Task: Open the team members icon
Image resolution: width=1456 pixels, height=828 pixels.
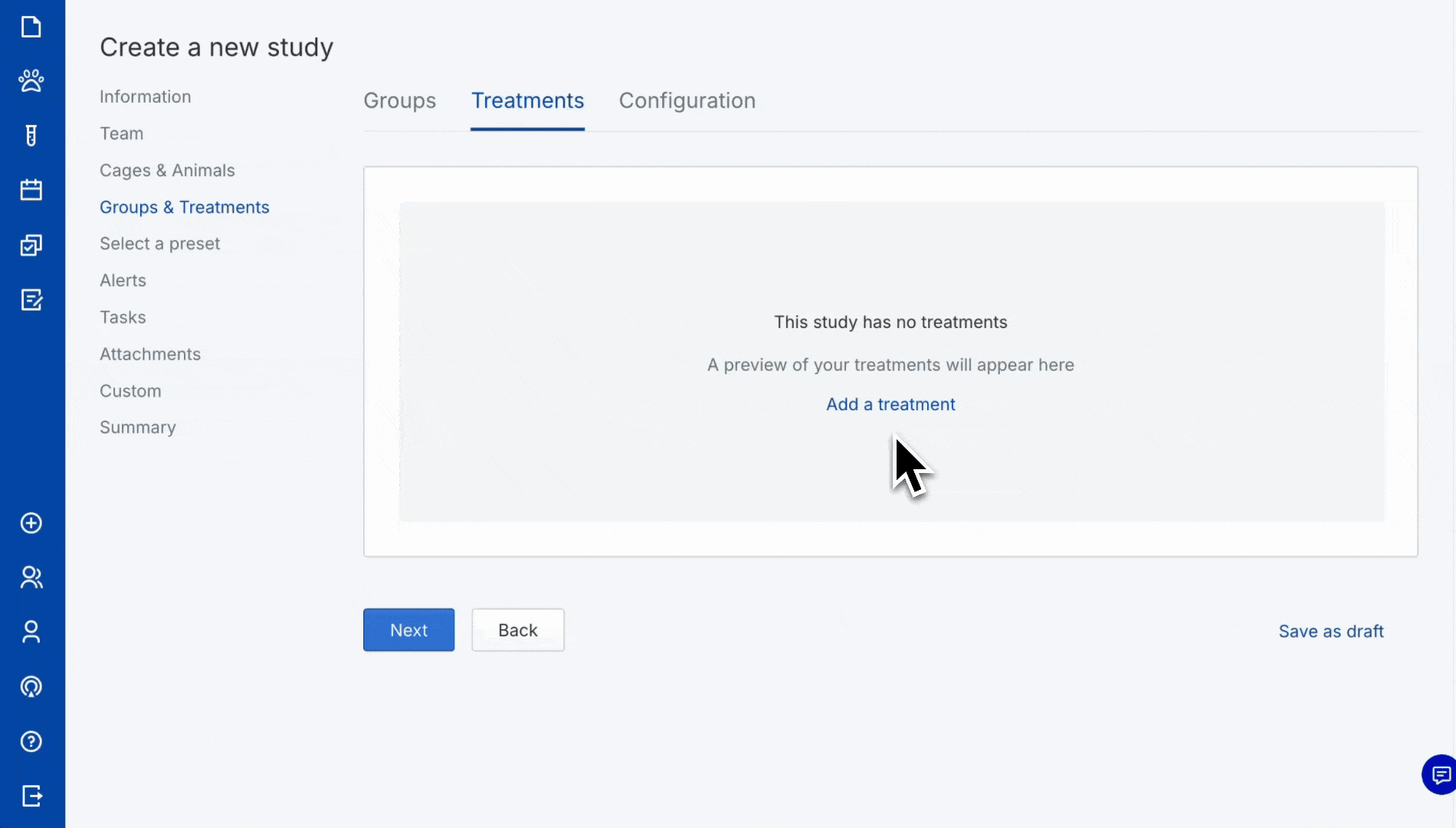Action: [x=31, y=577]
